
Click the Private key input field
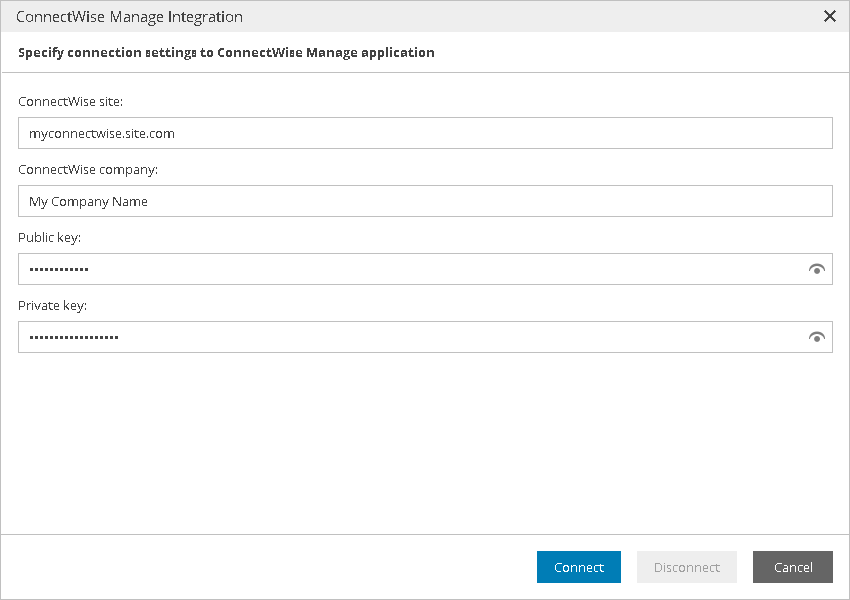400,337
